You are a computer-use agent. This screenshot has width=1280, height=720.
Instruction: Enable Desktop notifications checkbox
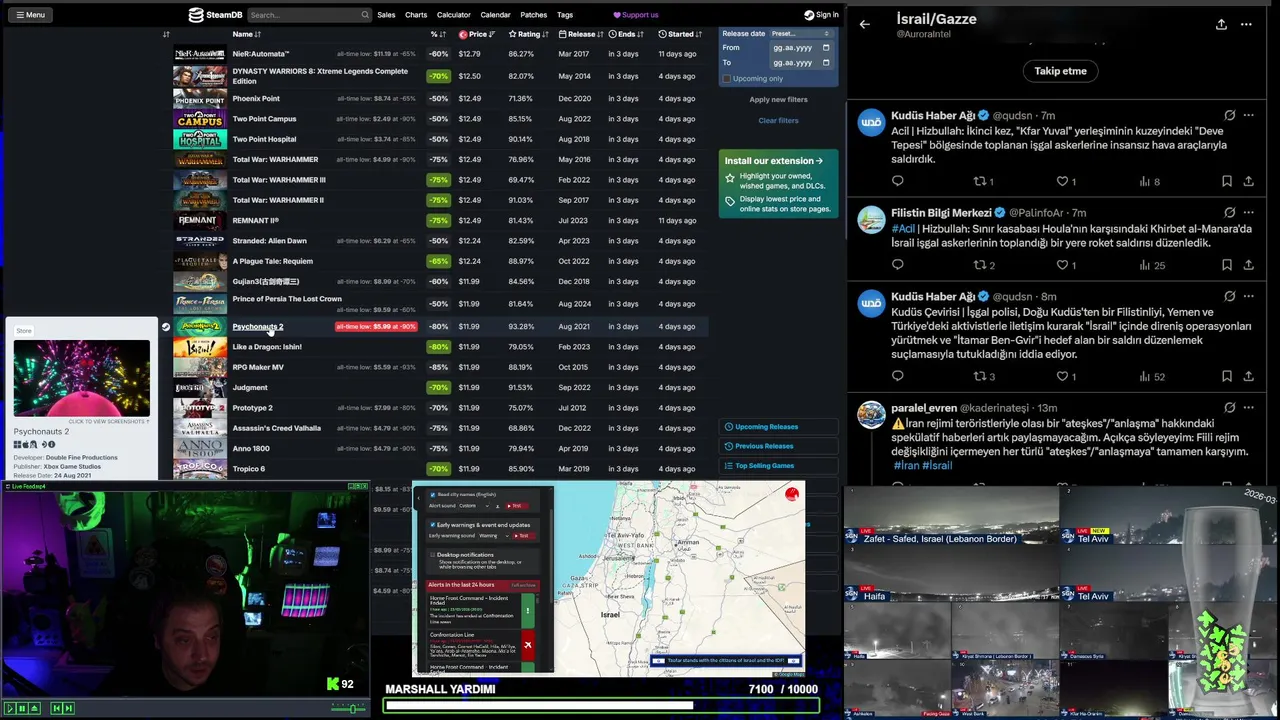(432, 554)
